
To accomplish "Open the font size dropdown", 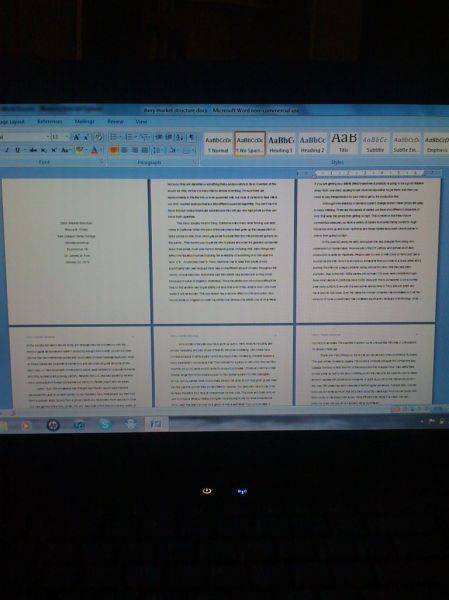I will (67, 137).
